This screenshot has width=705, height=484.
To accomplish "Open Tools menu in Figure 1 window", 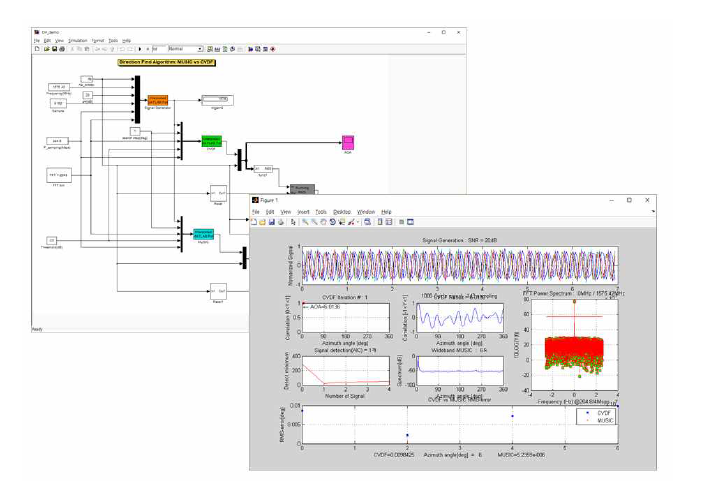I will click(x=321, y=212).
